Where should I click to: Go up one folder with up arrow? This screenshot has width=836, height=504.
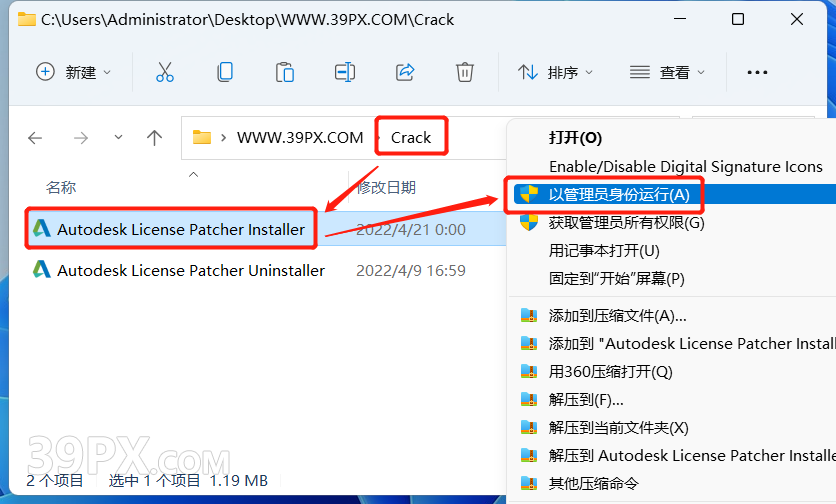(155, 138)
